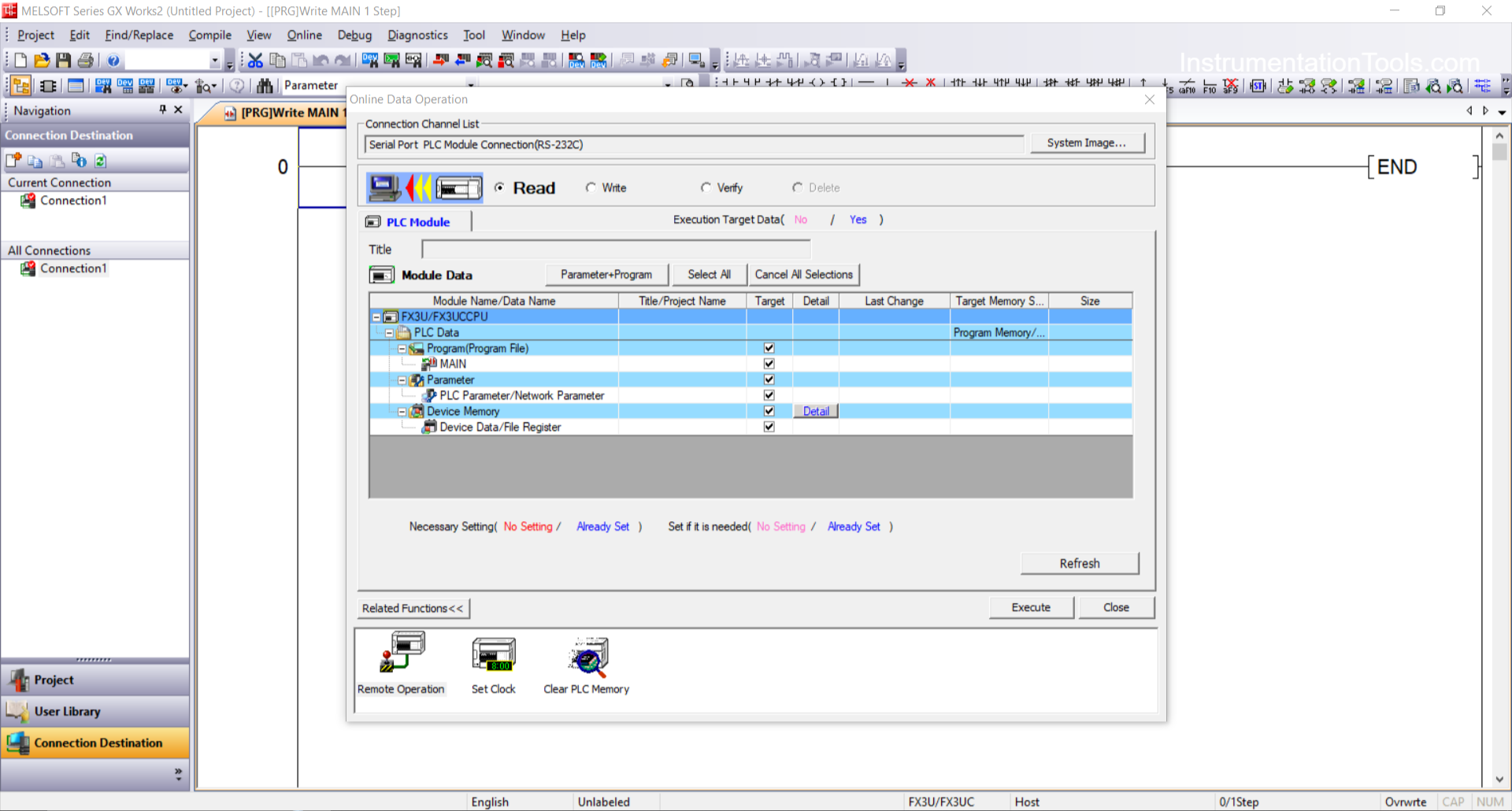The height and width of the screenshot is (811, 1512).
Task: Open the Project view in Navigation
Action: 95,680
